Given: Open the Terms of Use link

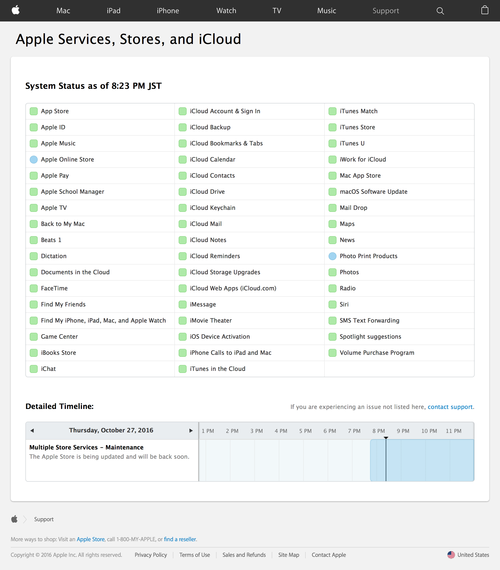Looking at the screenshot, I should pyautogui.click(x=195, y=555).
